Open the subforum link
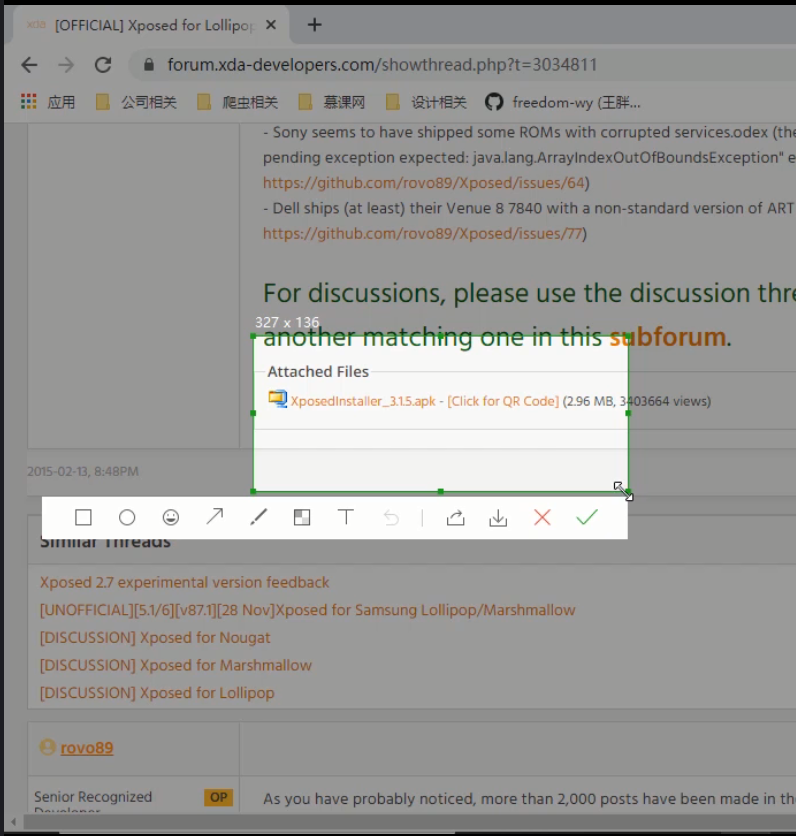The width and height of the screenshot is (796, 836). 668,337
